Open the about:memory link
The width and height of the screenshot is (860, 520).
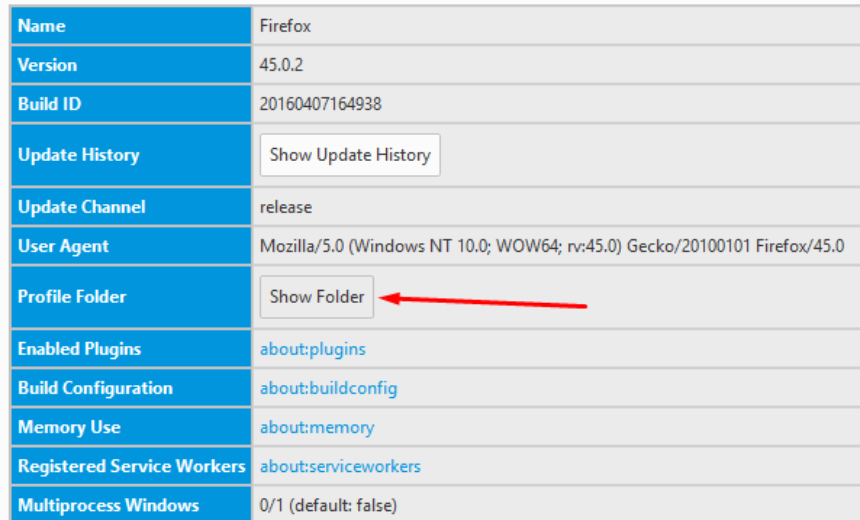click(x=317, y=427)
